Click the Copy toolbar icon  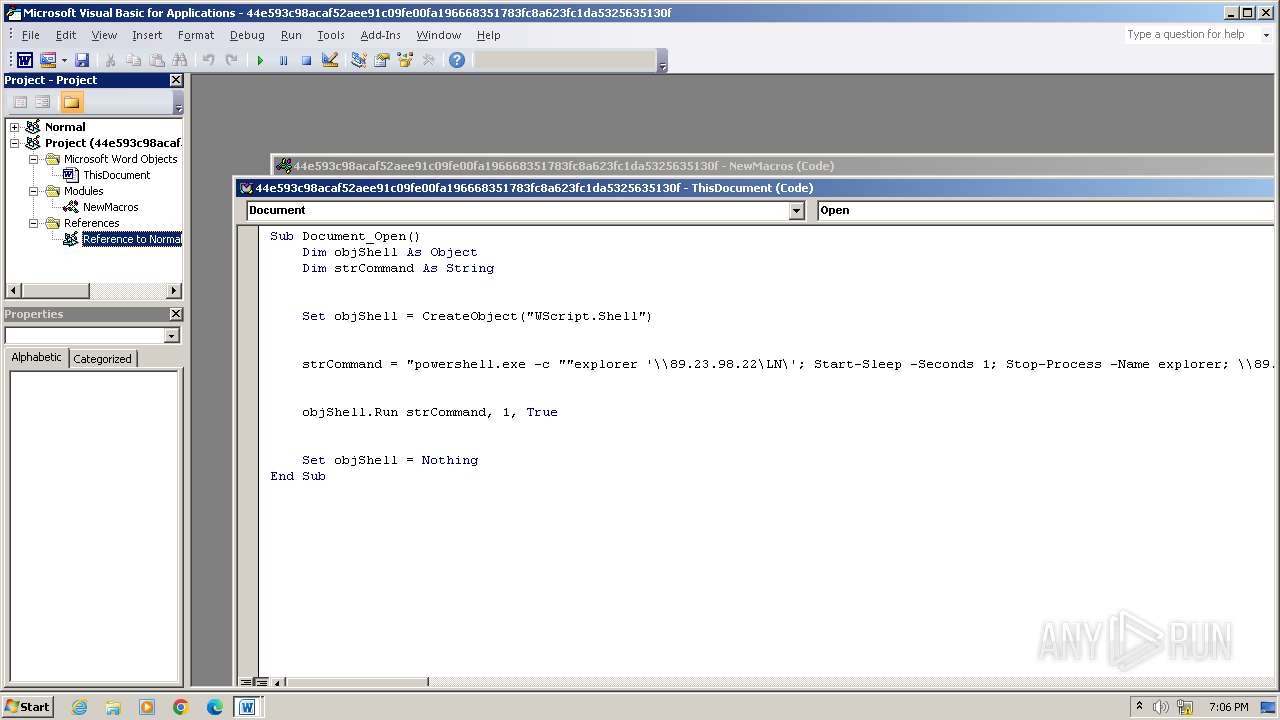133,60
